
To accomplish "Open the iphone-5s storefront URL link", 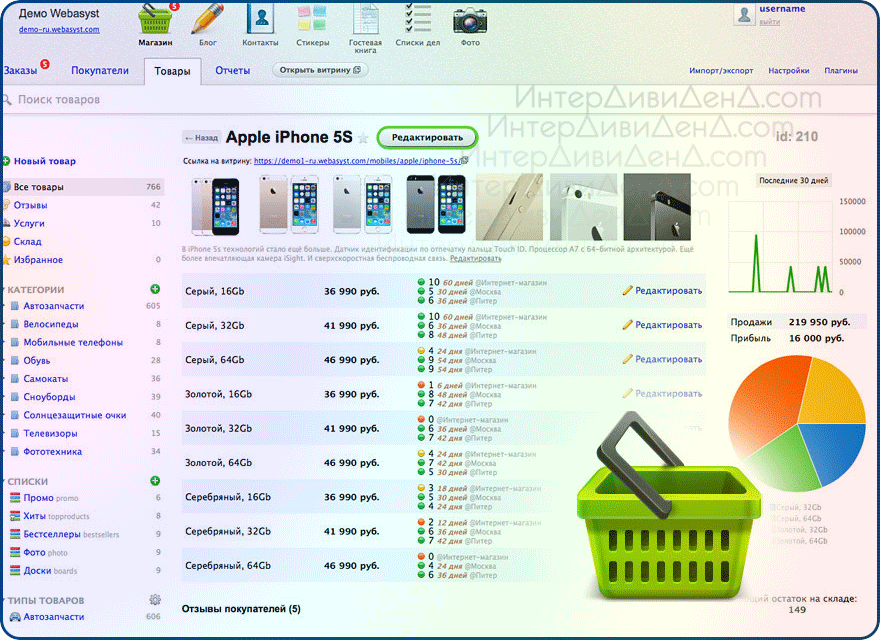I will pos(356,161).
